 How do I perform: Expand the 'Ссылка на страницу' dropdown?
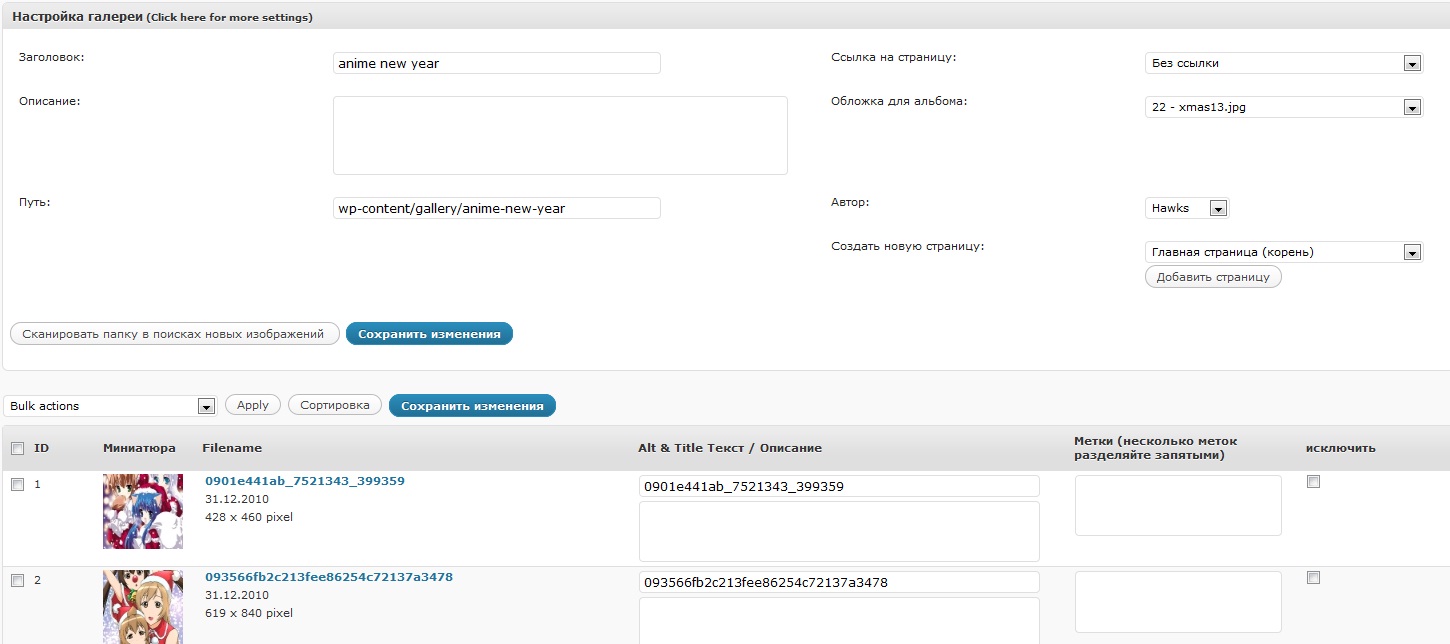click(1283, 63)
